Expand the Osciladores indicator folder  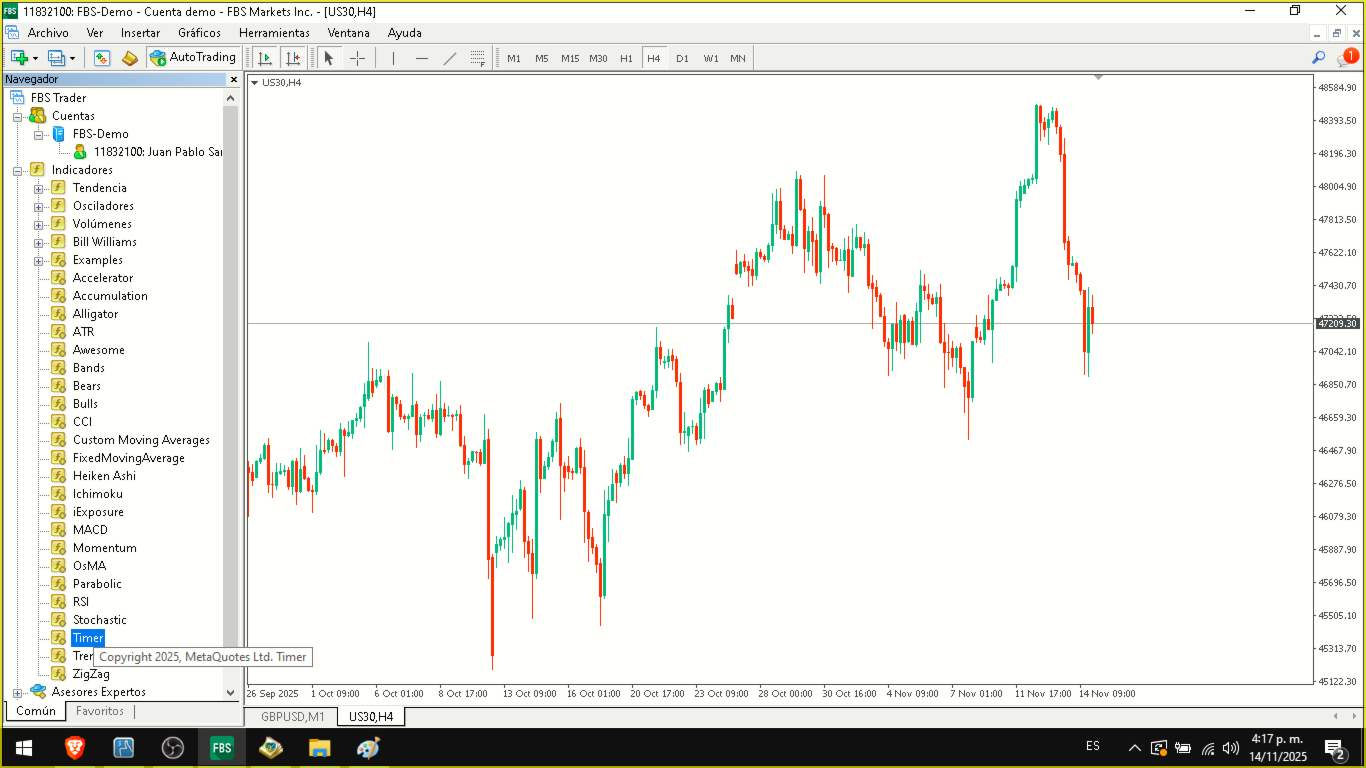point(38,206)
